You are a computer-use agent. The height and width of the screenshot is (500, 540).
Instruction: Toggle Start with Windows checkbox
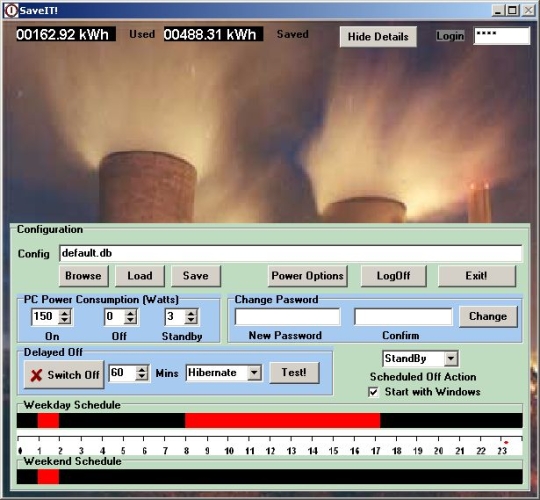point(373,392)
